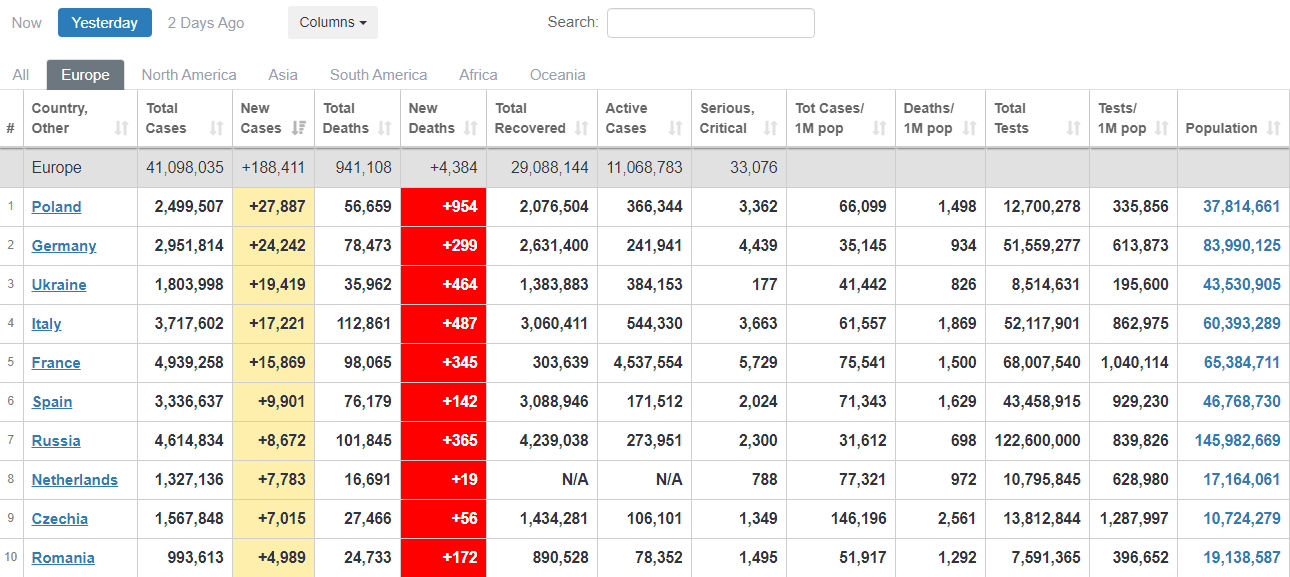
Task: Select the Asia continent tab
Action: 283,75
